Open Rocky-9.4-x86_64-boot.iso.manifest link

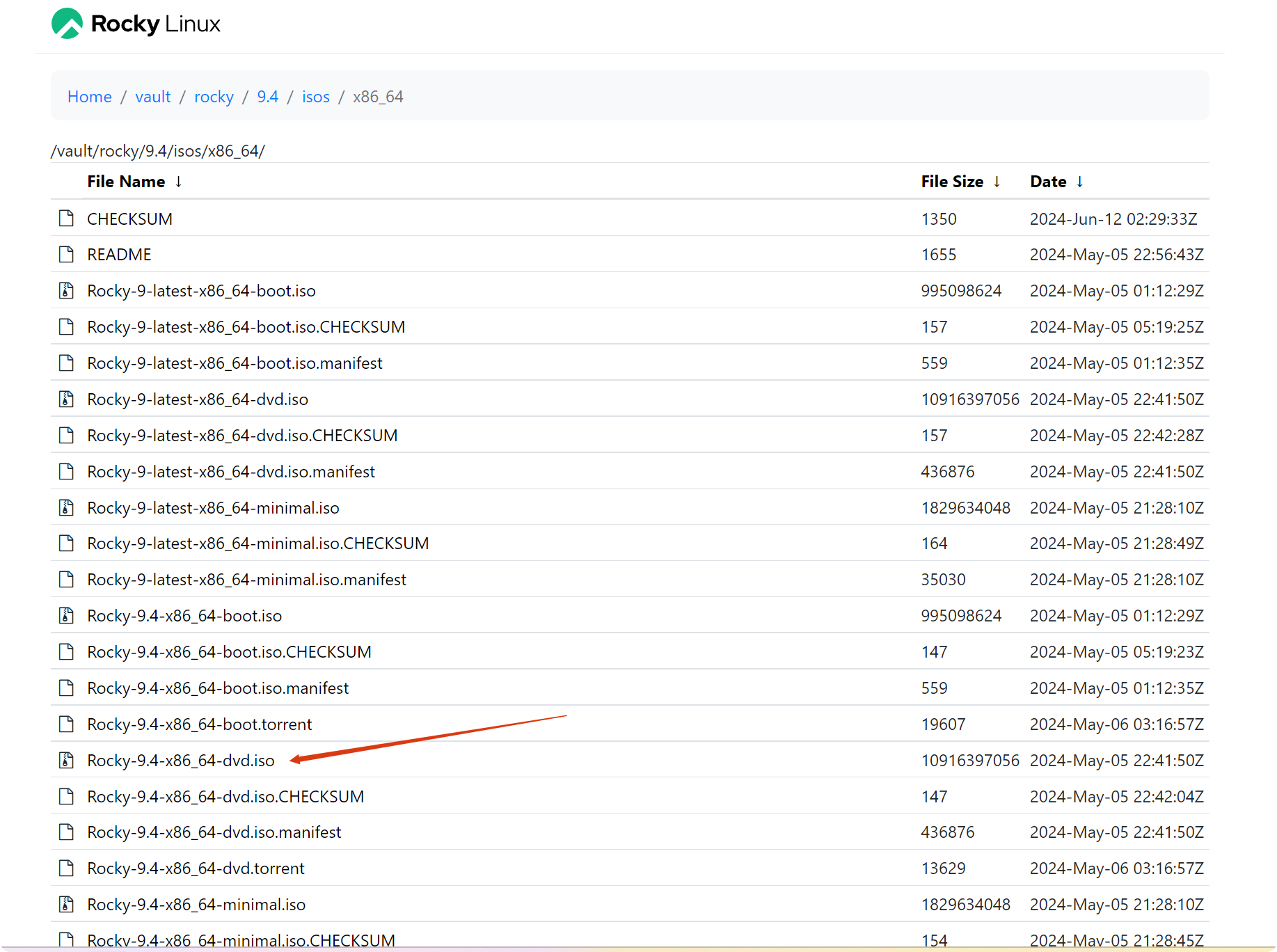click(218, 688)
